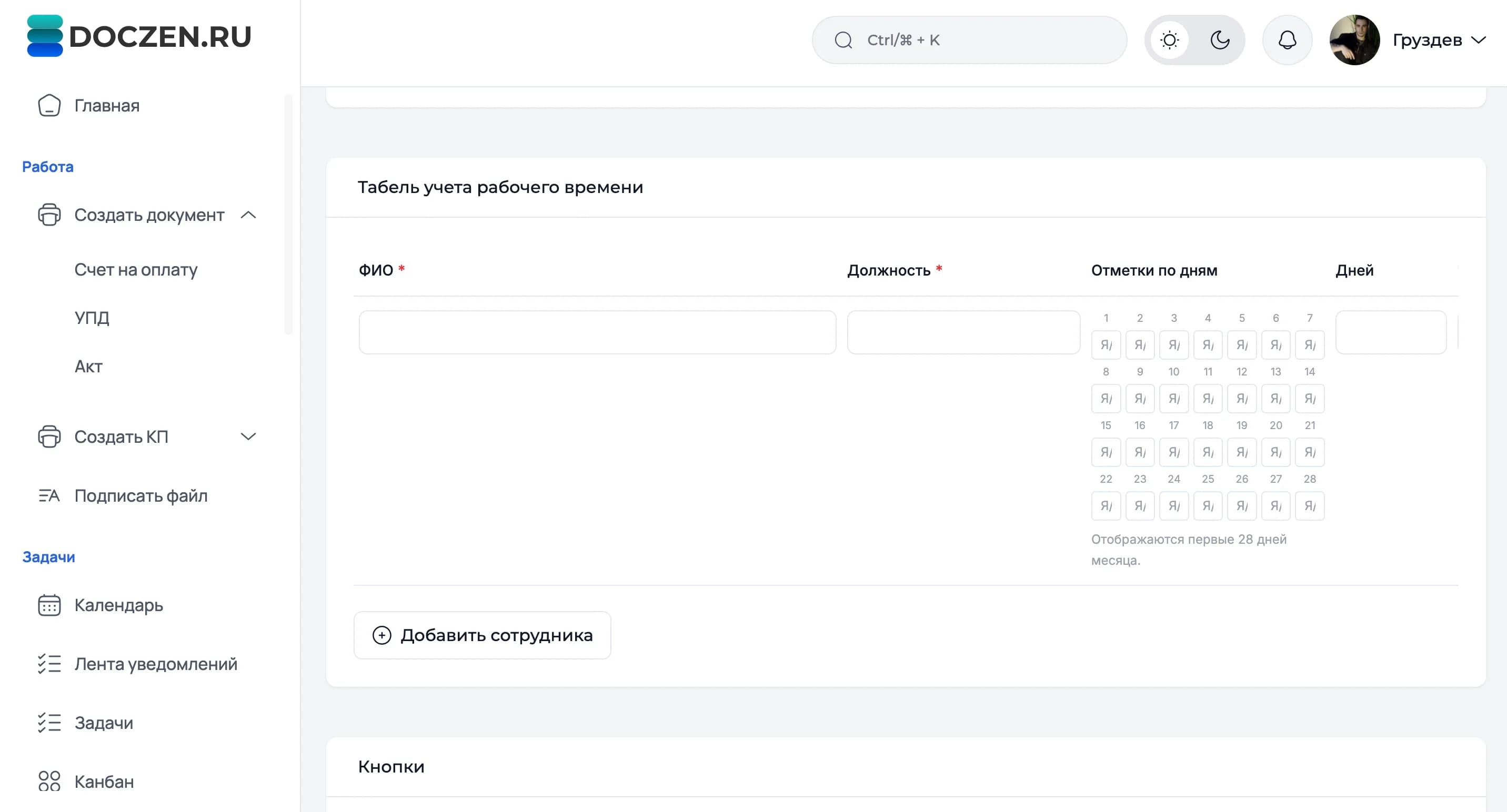Open Подписать файл page
The width and height of the screenshot is (1507, 812).
141,496
